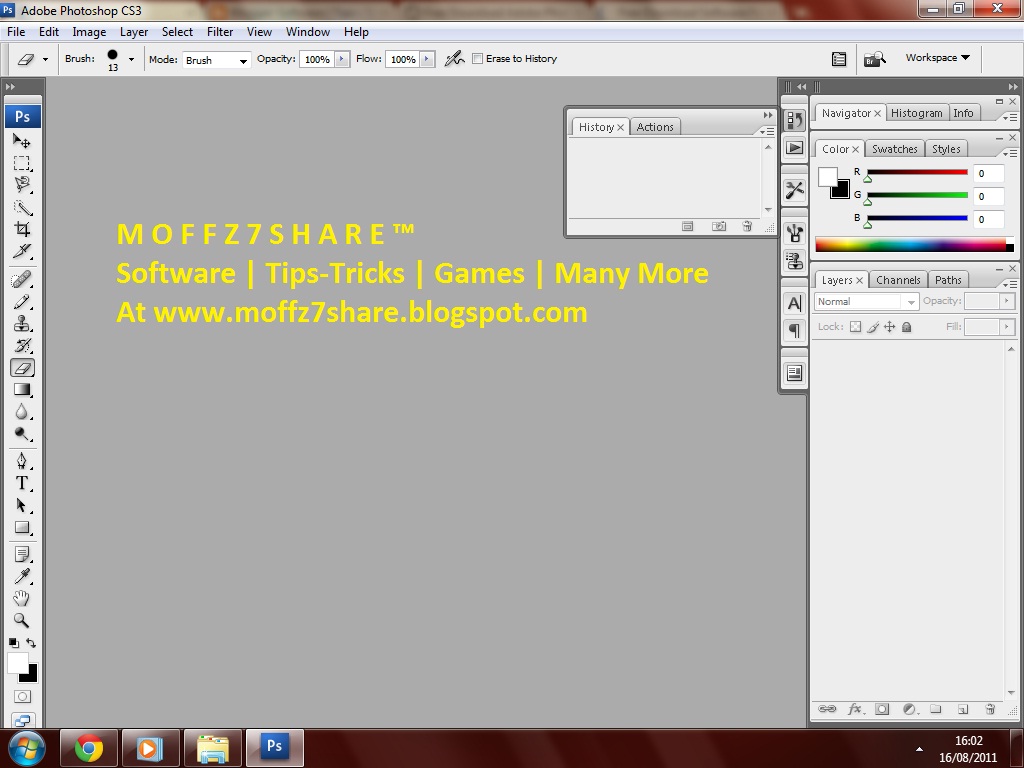Click the toolbox foreground color swatch
This screenshot has height=768, width=1024.
[x=18, y=664]
